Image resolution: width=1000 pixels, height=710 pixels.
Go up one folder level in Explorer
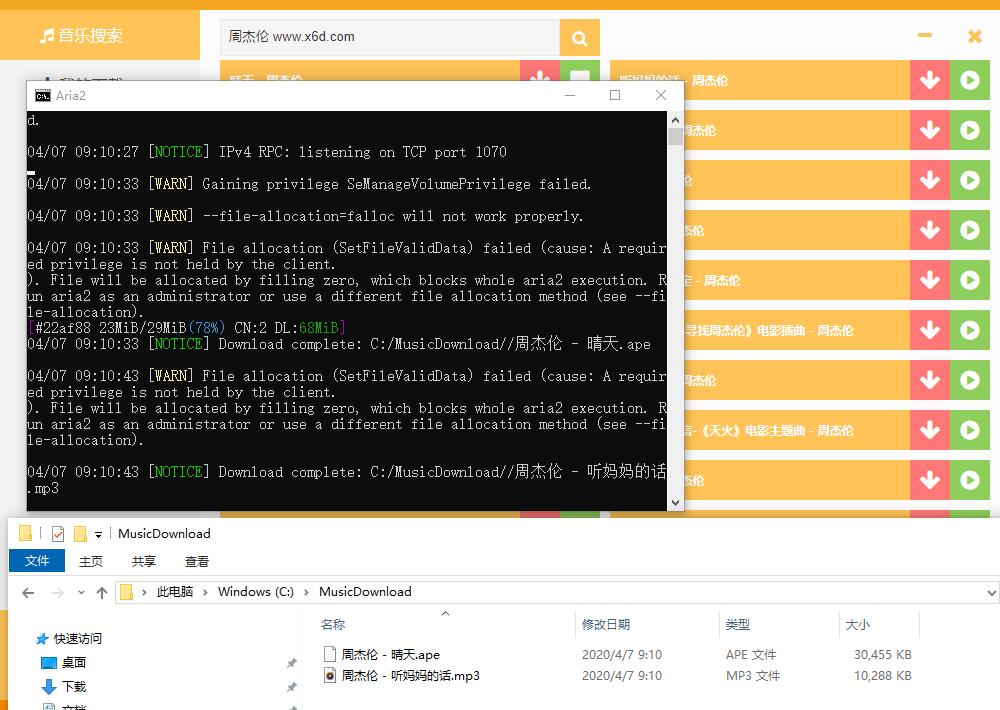pos(101,592)
